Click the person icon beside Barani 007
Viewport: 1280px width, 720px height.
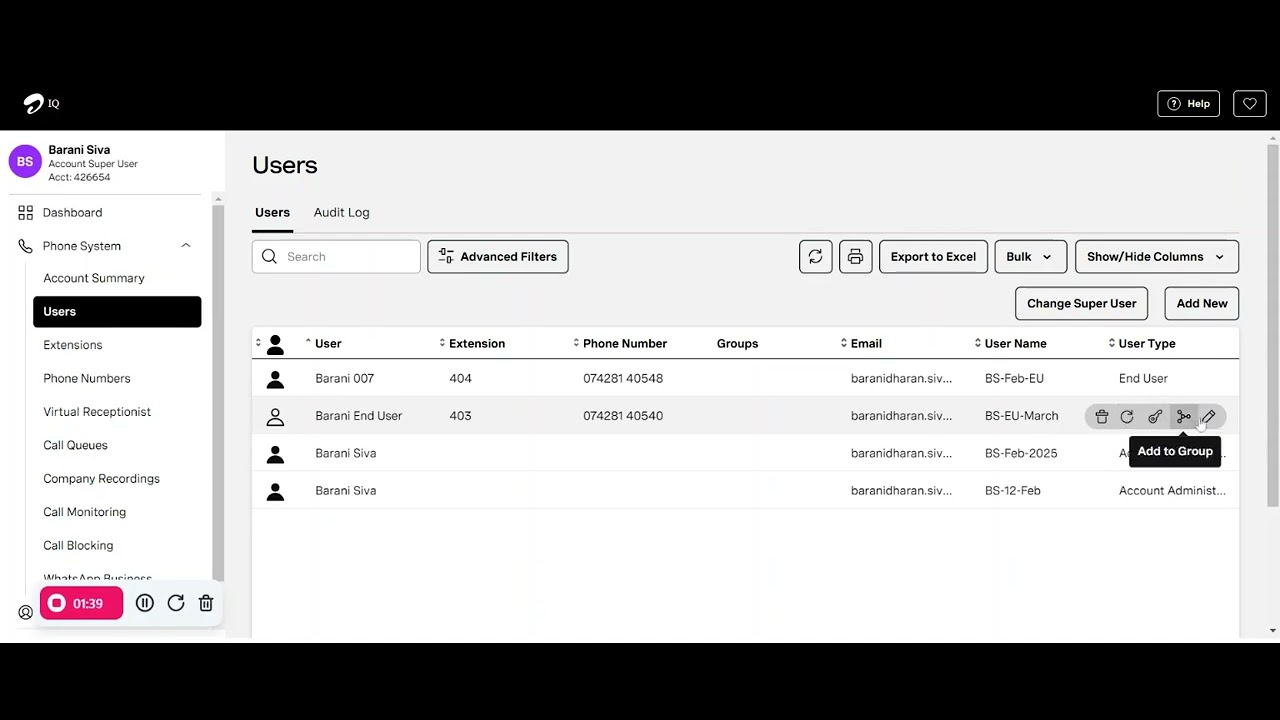tap(275, 379)
